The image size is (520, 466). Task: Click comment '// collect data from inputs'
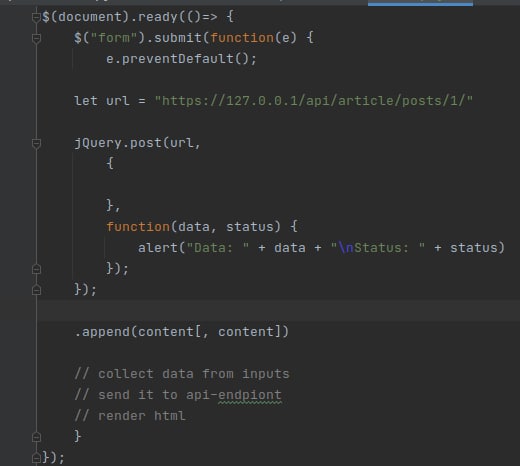(x=182, y=374)
